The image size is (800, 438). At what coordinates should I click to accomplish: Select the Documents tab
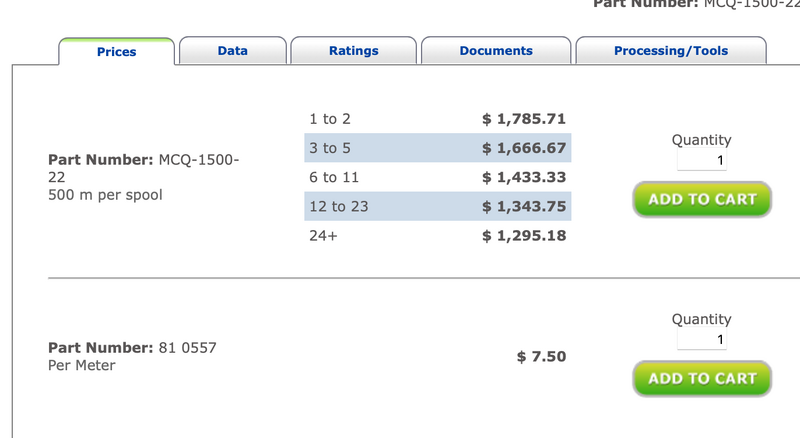496,51
